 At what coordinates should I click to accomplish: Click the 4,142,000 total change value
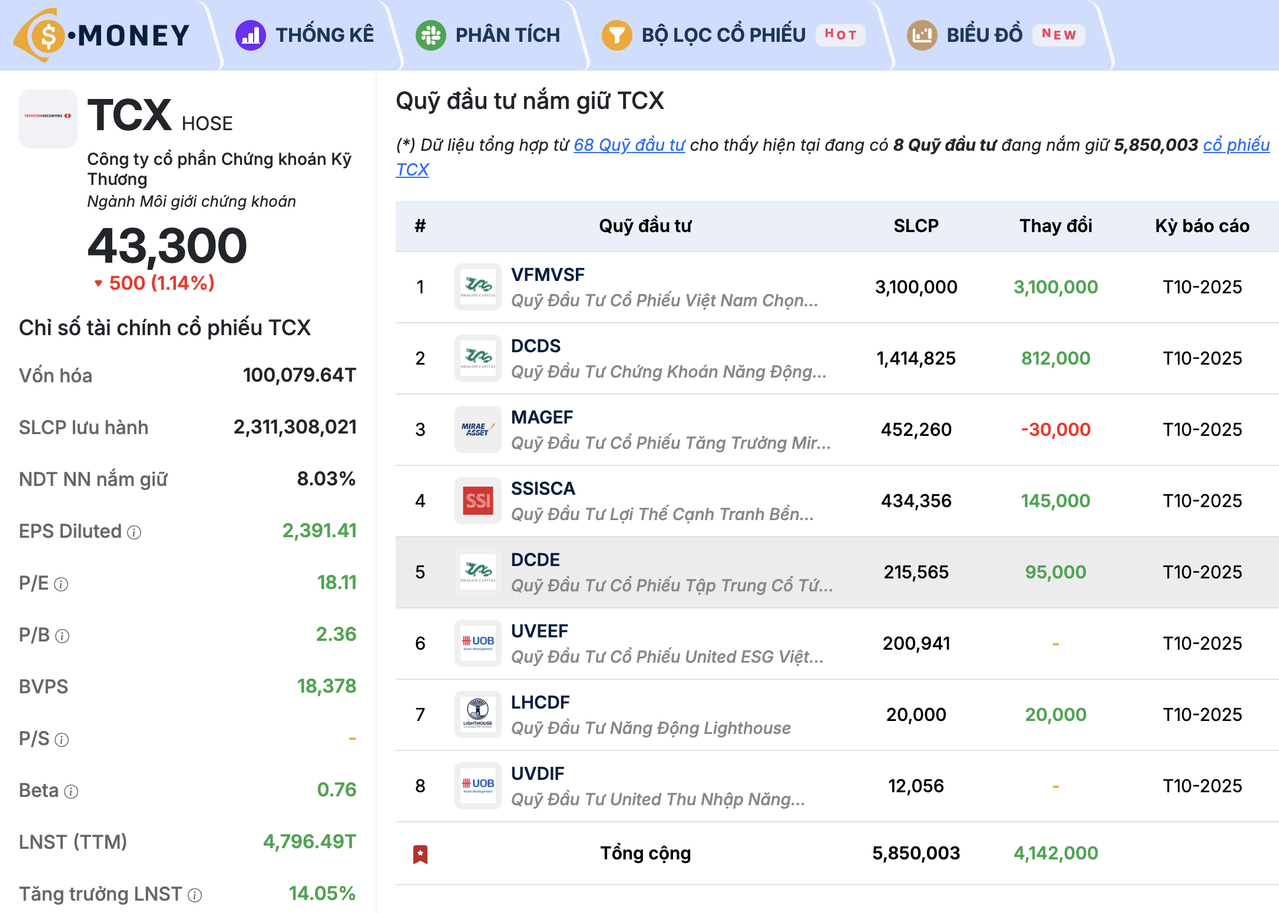1056,853
